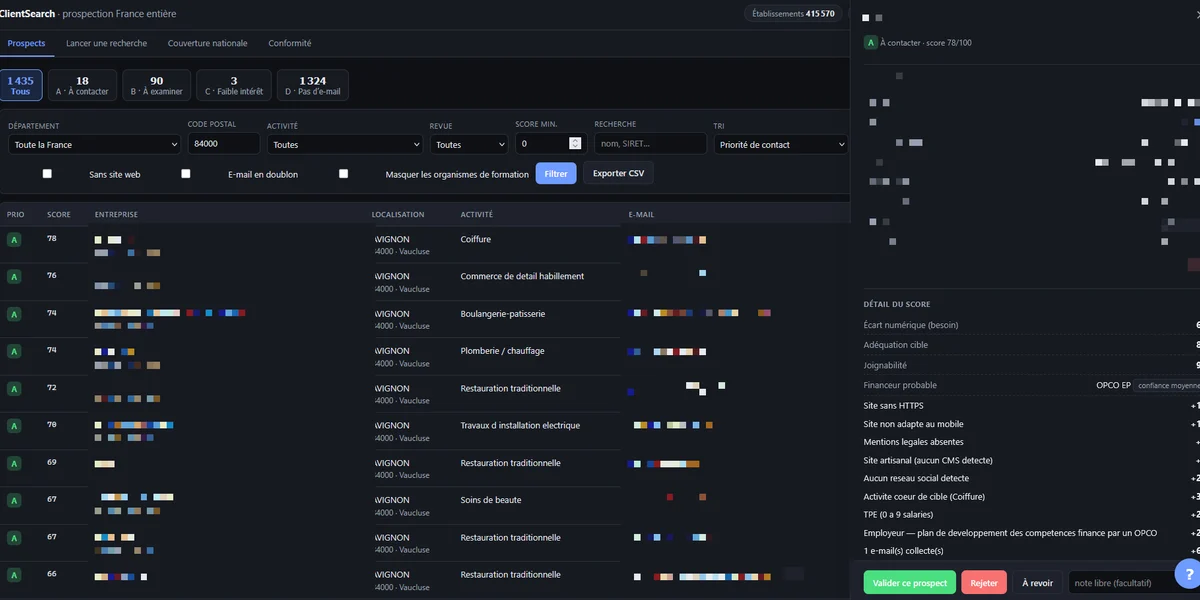The image size is (1200, 600).
Task: Click the A badge beside 'À contacter - score 78/100'
Action: click(871, 43)
